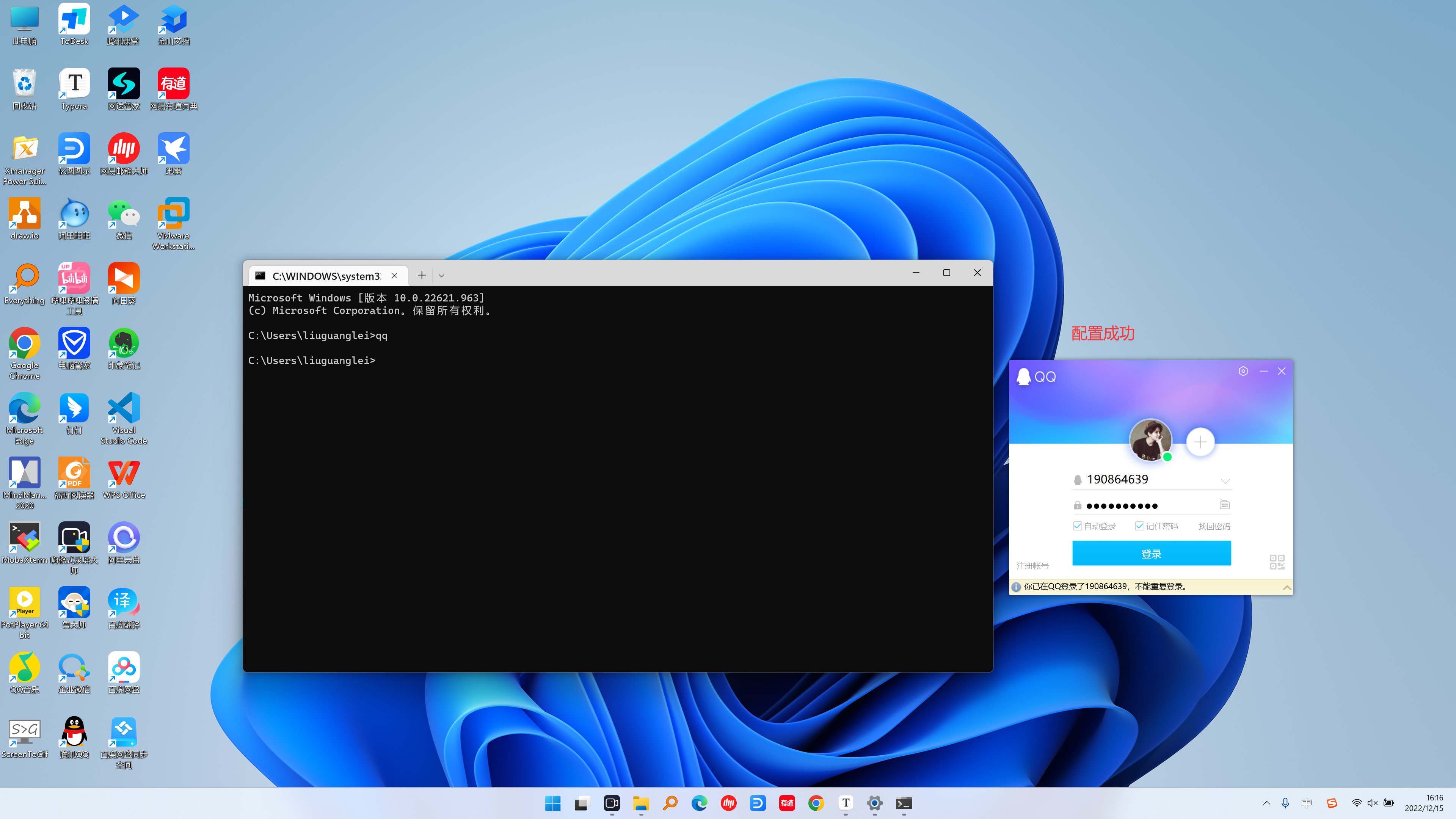Open PotPlayer 64 bit desktop icon
The height and width of the screenshot is (819, 1456).
[24, 613]
